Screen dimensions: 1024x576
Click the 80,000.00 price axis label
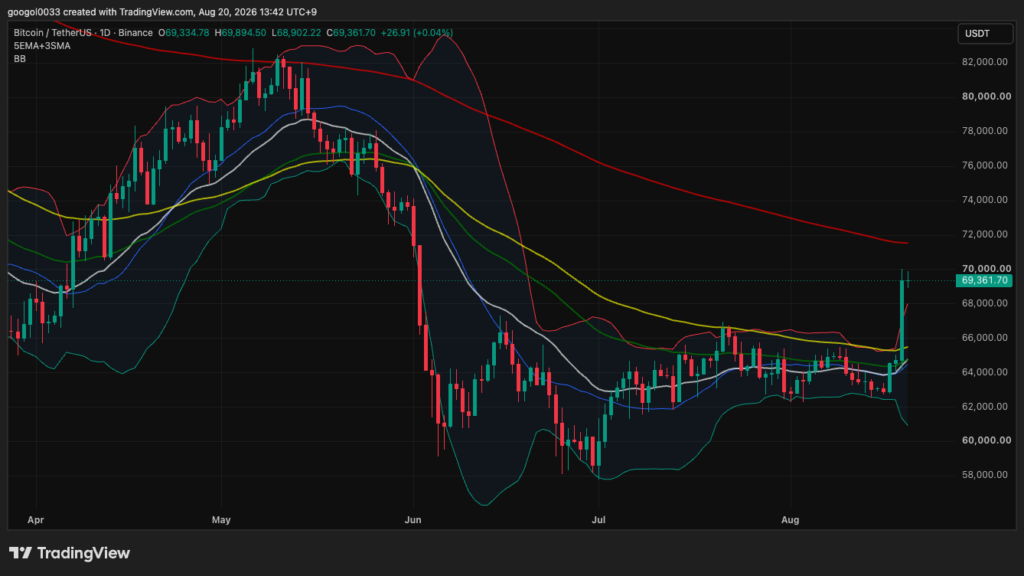coord(985,96)
